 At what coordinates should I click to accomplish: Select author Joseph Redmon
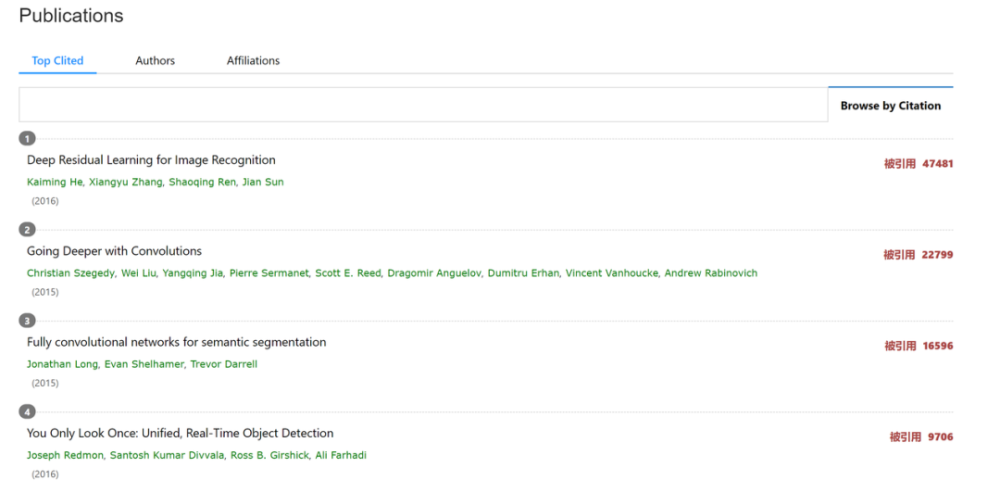click(x=62, y=455)
